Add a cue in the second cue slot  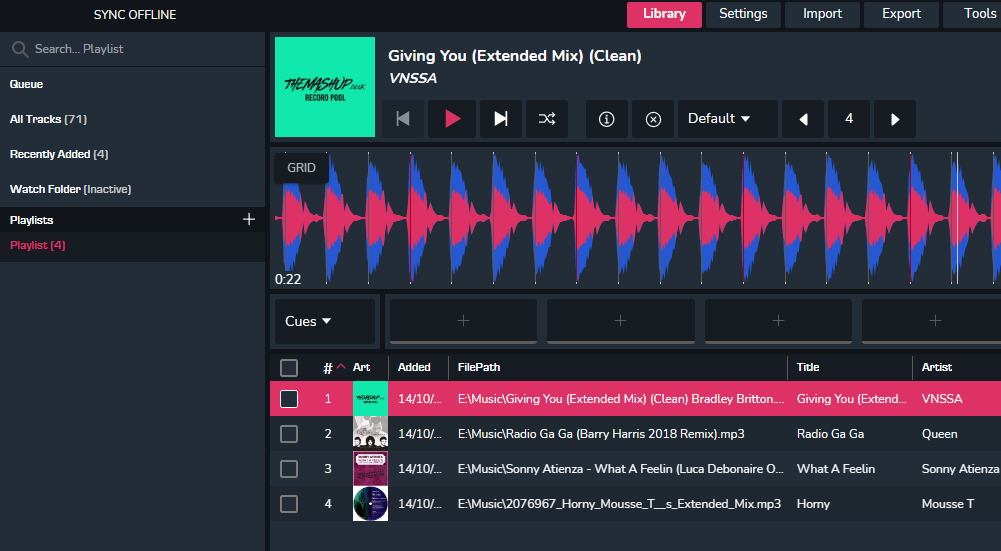[621, 321]
